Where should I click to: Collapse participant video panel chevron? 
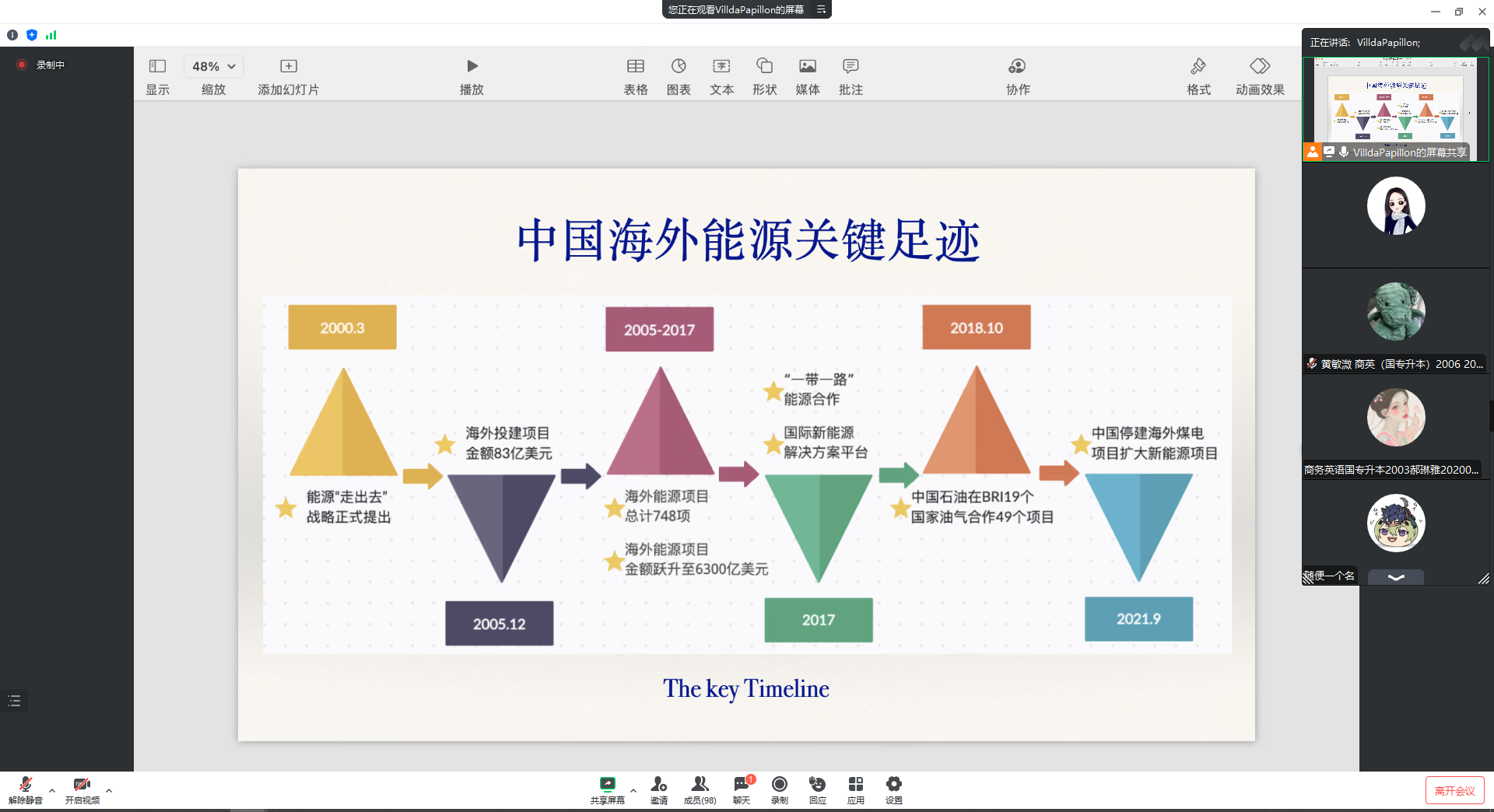[x=1396, y=577]
